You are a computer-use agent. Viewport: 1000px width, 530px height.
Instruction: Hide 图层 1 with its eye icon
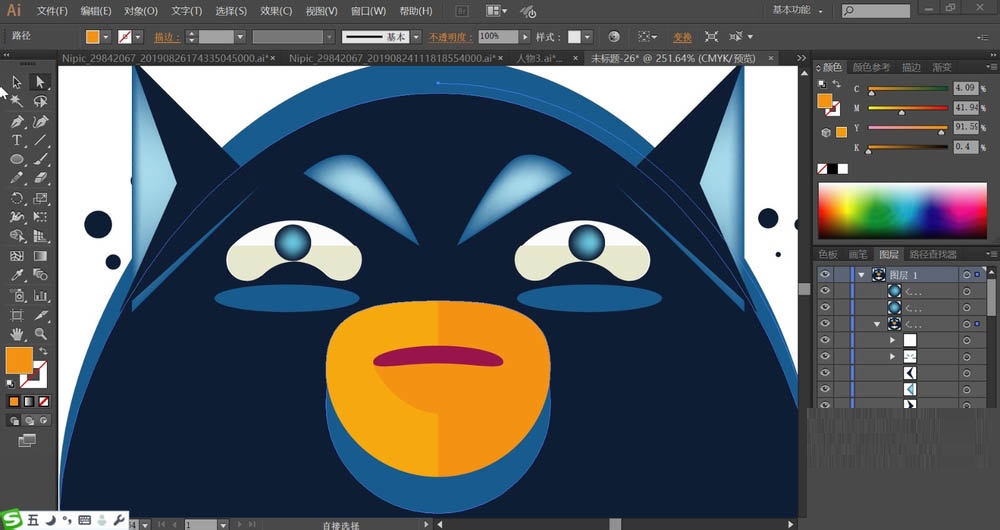pyautogui.click(x=825, y=274)
